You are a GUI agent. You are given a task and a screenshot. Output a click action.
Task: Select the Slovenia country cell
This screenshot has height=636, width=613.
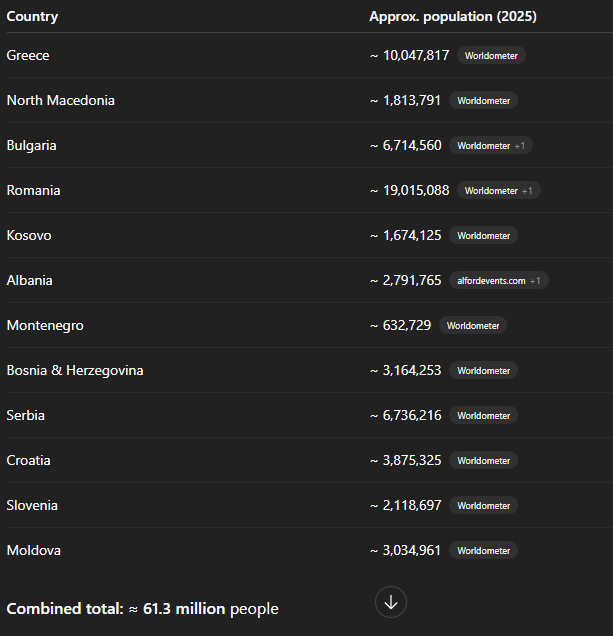[32, 506]
